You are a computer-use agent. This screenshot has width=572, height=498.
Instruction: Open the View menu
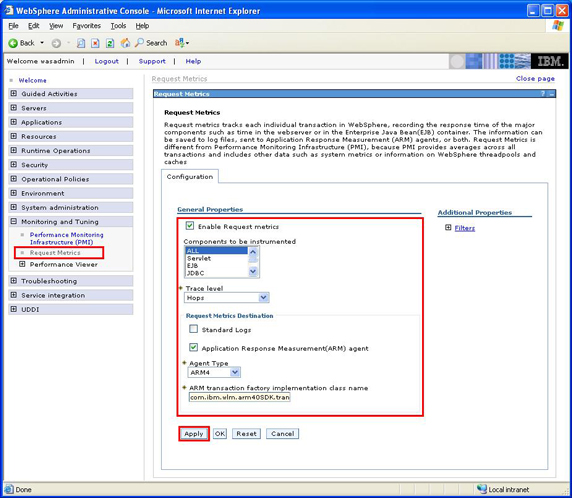[56, 26]
